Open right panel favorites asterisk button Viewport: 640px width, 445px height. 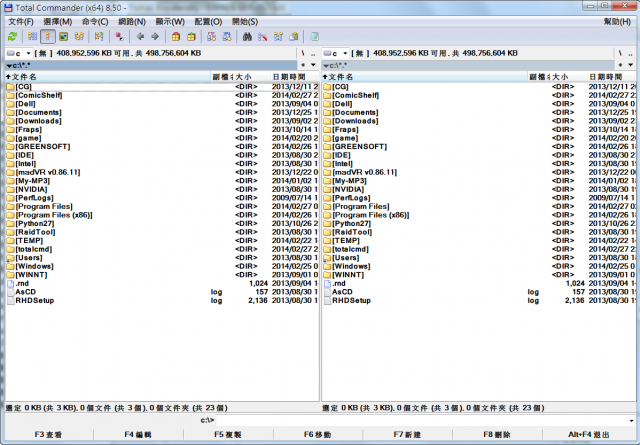pyautogui.click(x=620, y=65)
